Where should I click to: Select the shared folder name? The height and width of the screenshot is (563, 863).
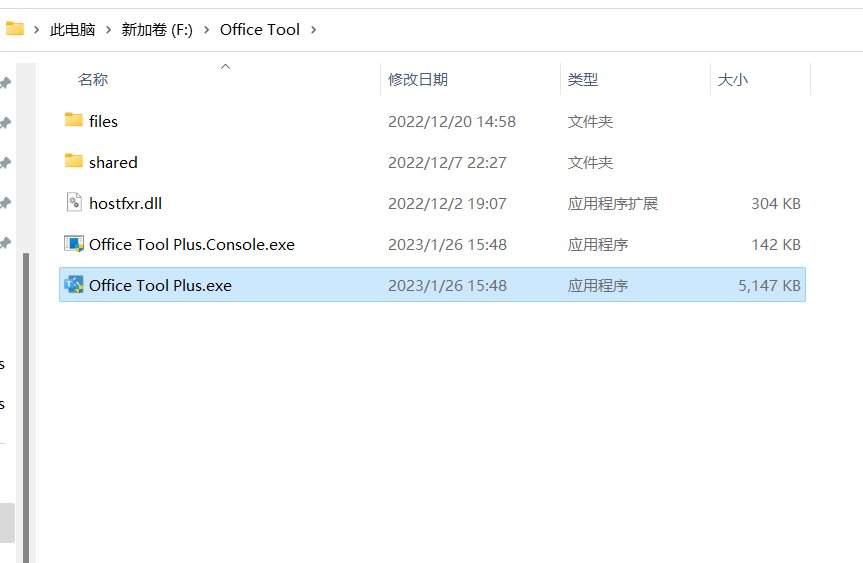113,162
